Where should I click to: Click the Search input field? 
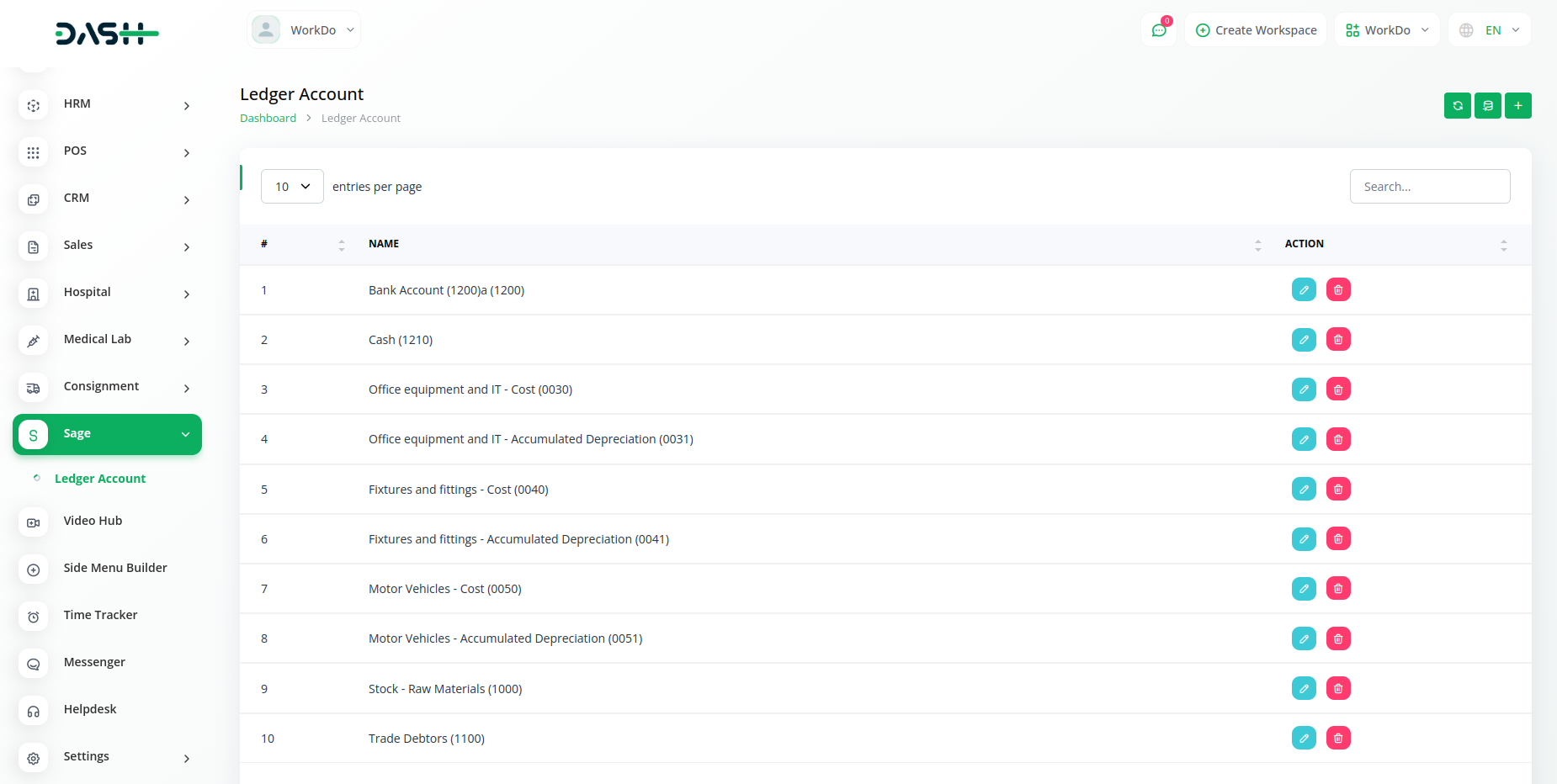click(x=1429, y=187)
